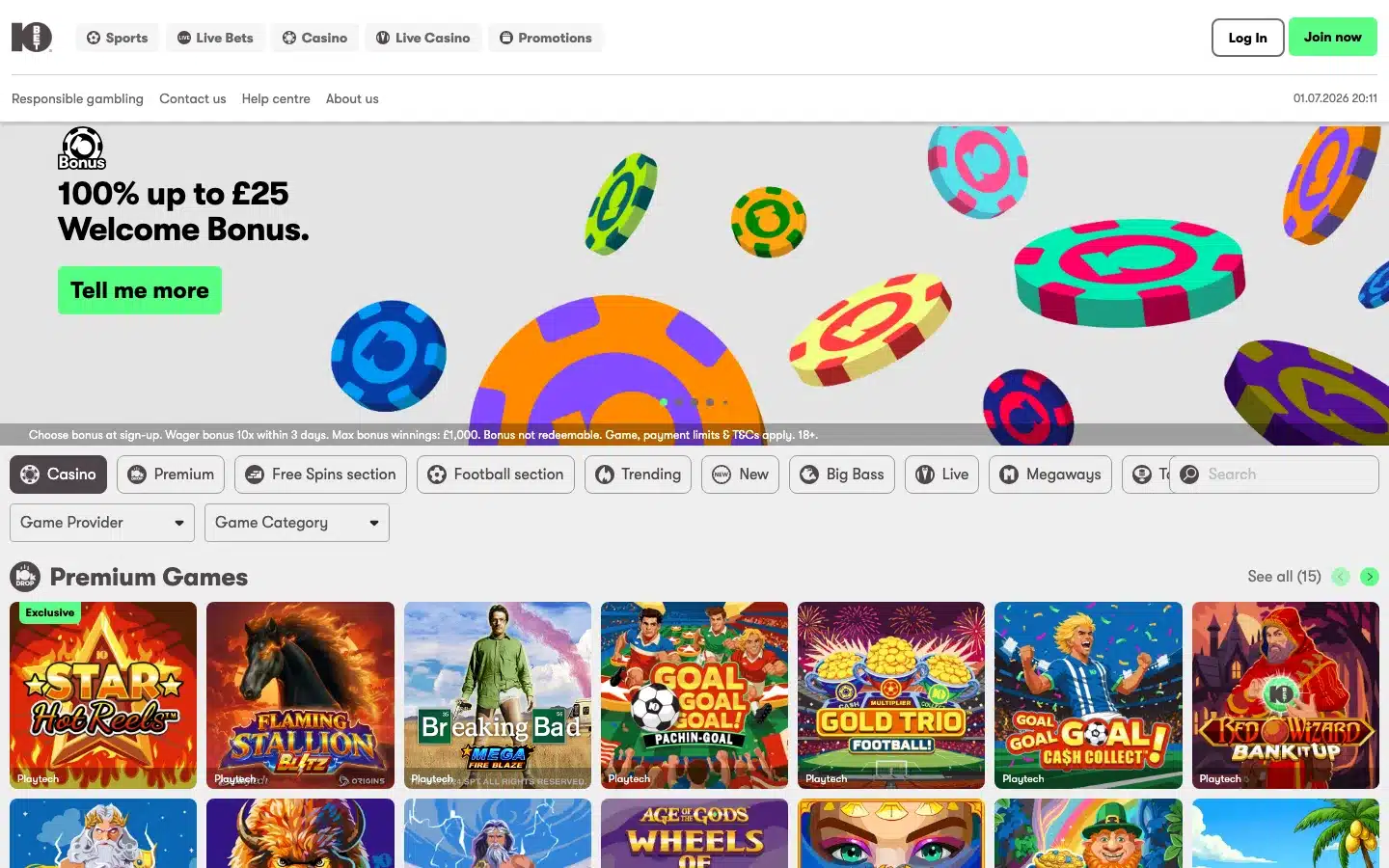
Task: Expand the Game Category dropdown
Action: click(x=297, y=523)
